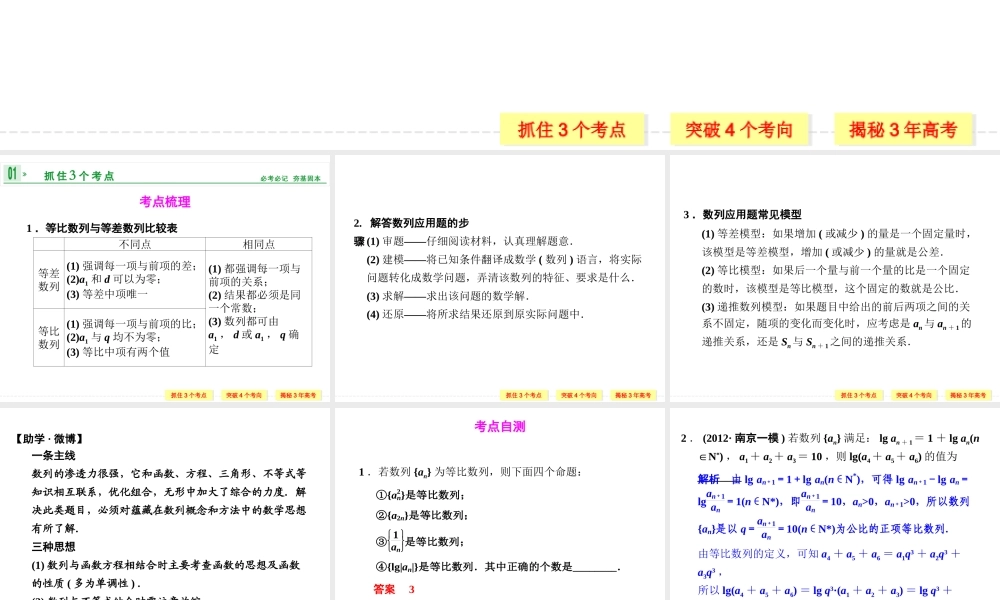Click small 抓住3个考点 link on comparison table slide
Screen dimensions: 1000x600
(x=189, y=395)
